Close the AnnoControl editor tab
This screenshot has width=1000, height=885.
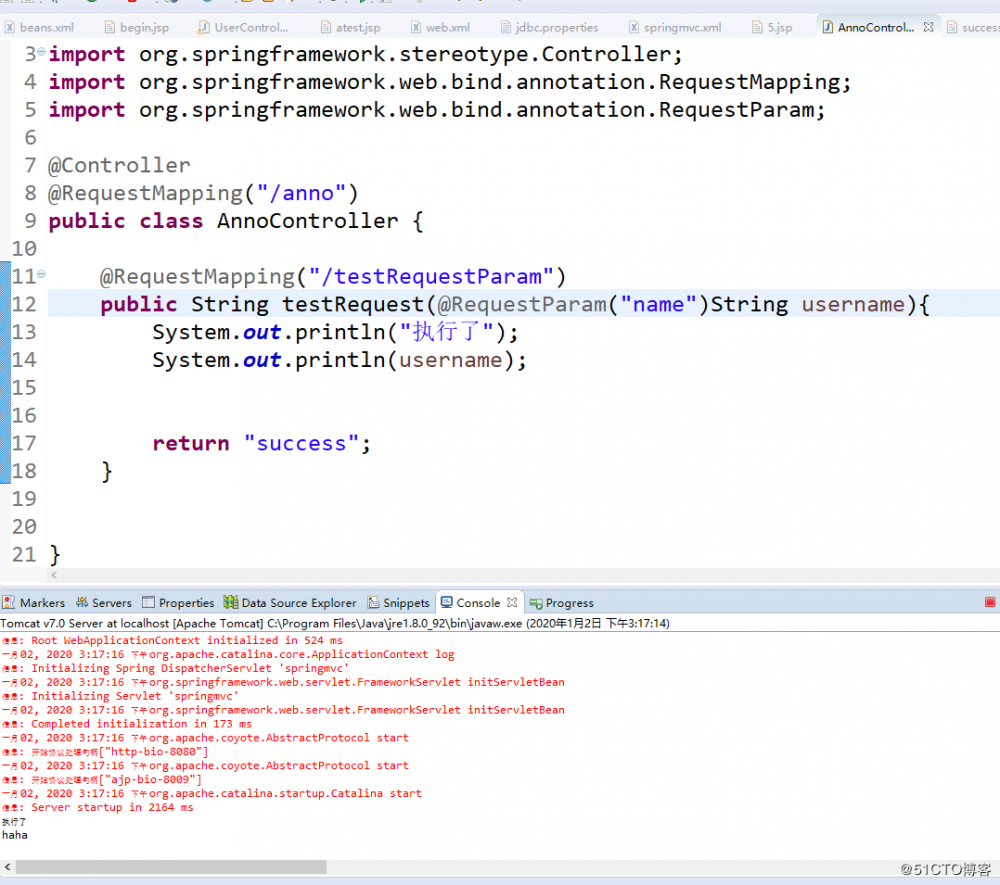pos(928,27)
